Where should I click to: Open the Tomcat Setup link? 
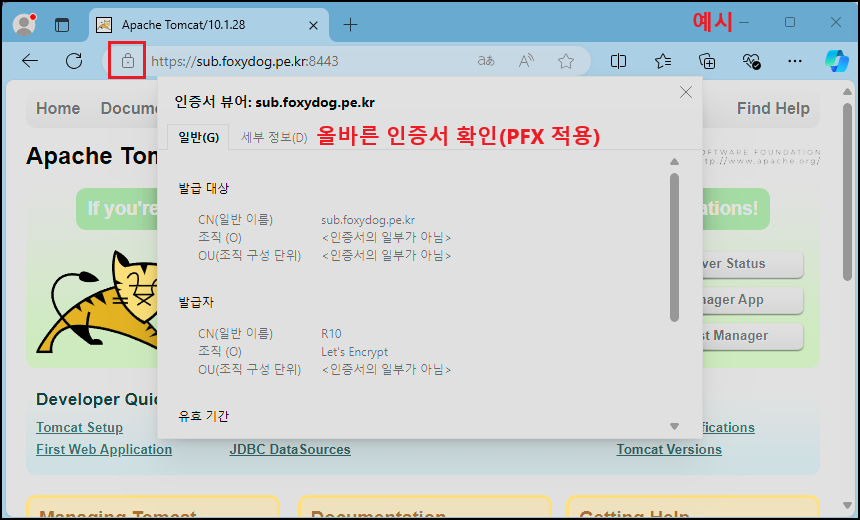click(80, 427)
